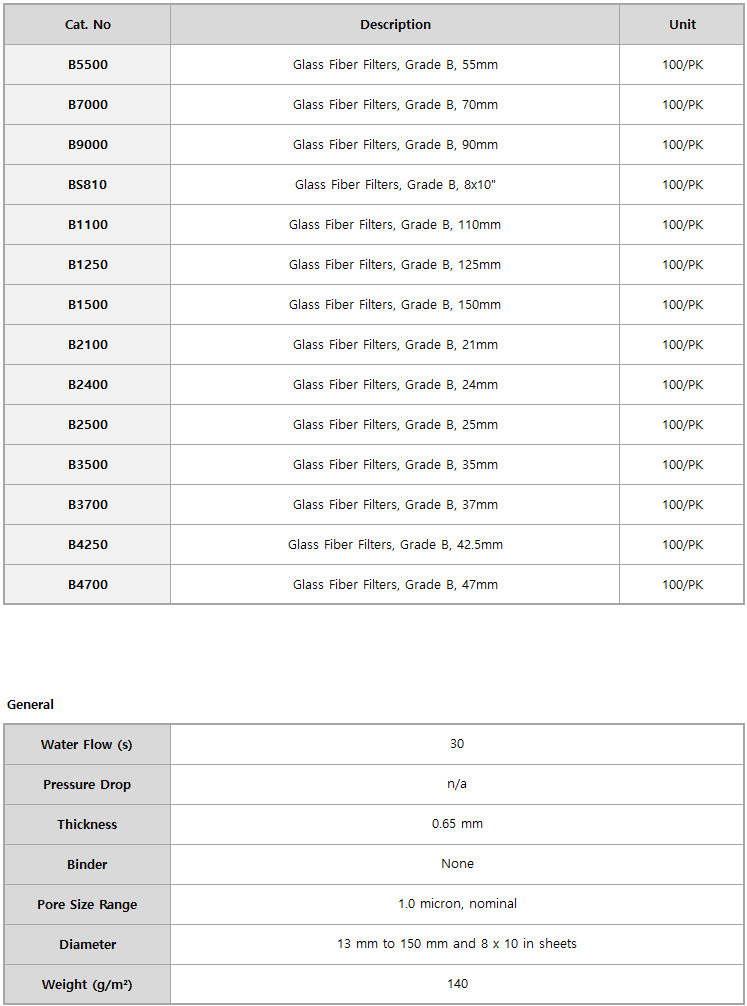Viewport: 747px width, 1006px height.
Task: Select catalog number B5500
Action: pyautogui.click(x=88, y=65)
